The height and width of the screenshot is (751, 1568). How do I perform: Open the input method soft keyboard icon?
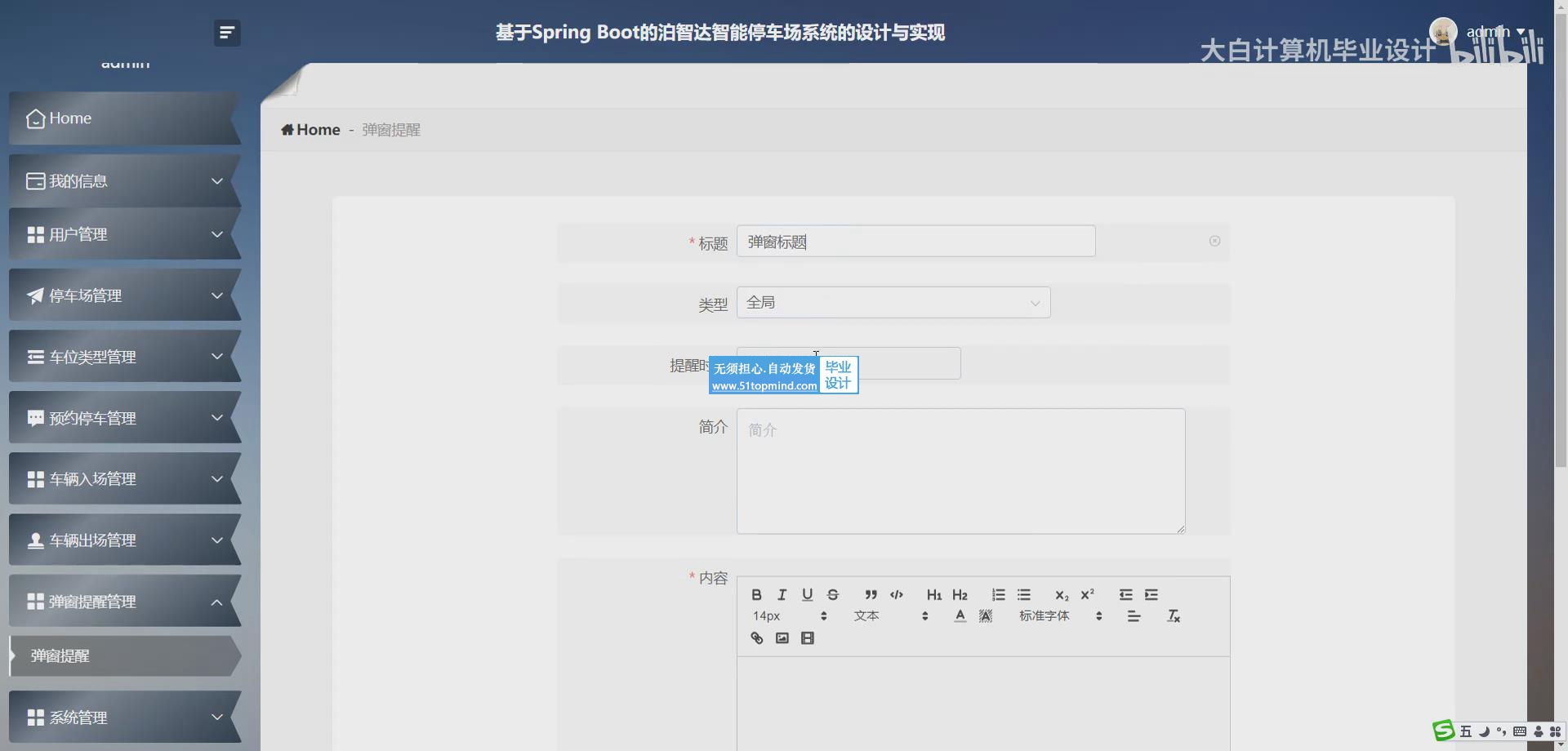(1519, 731)
